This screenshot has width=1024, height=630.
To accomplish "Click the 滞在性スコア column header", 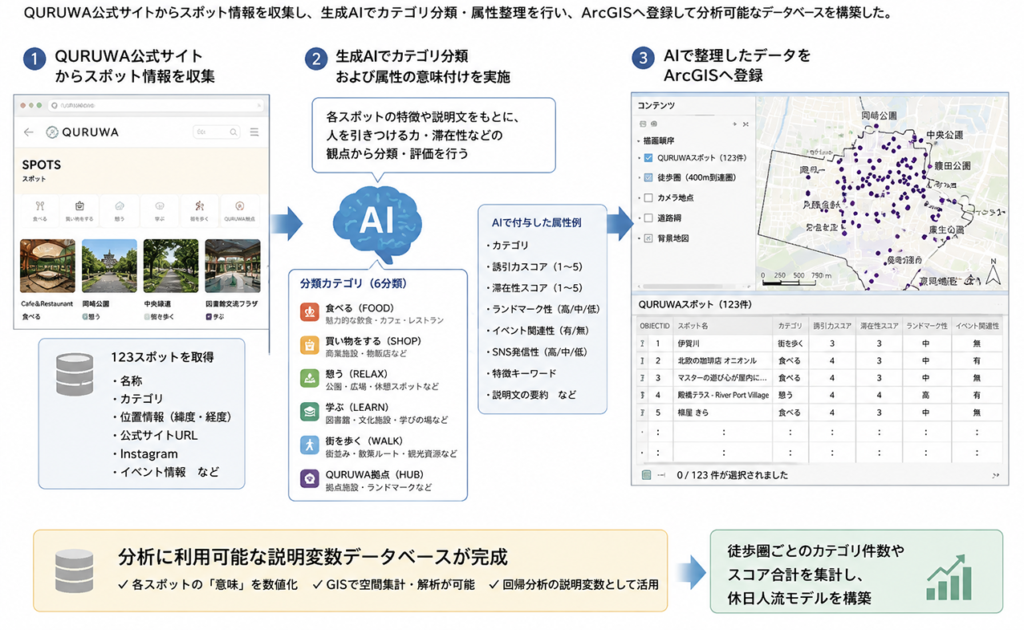I will [878, 325].
